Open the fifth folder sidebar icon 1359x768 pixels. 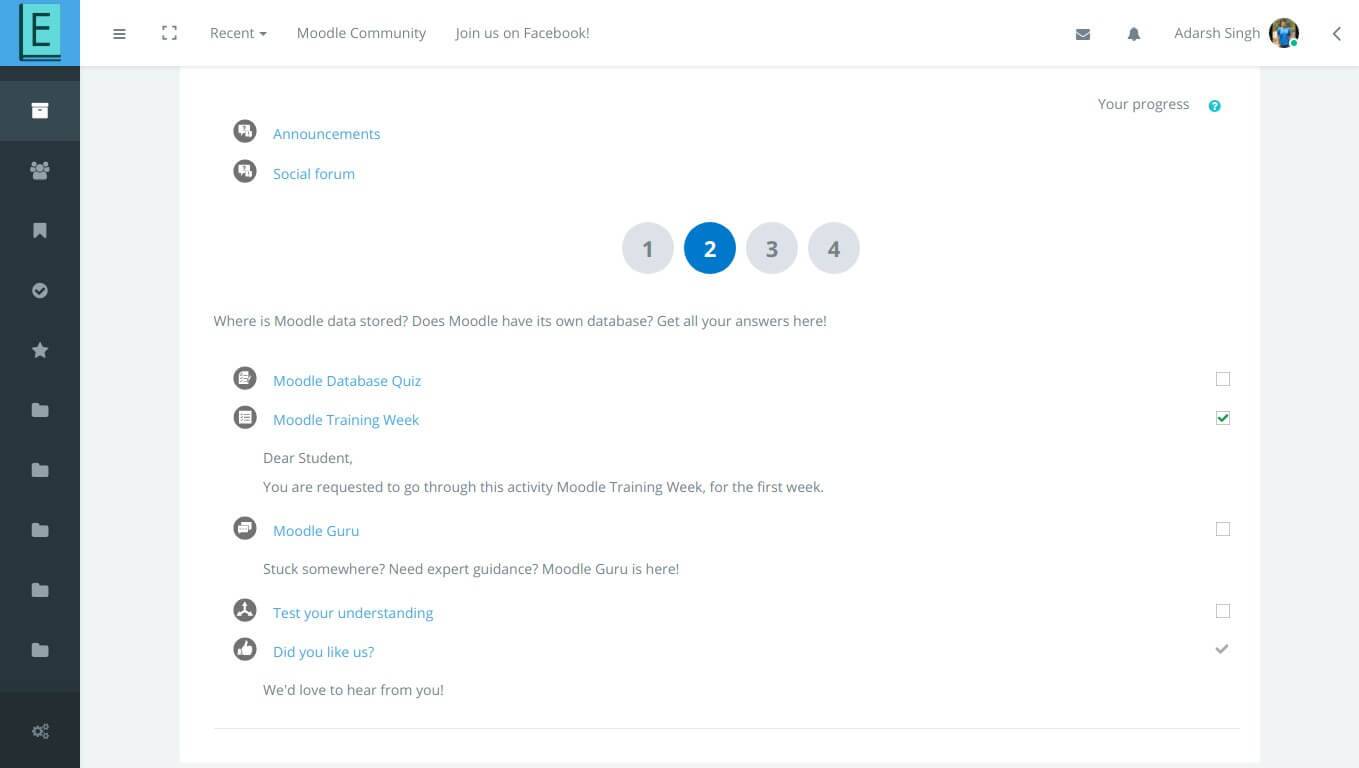coord(40,650)
